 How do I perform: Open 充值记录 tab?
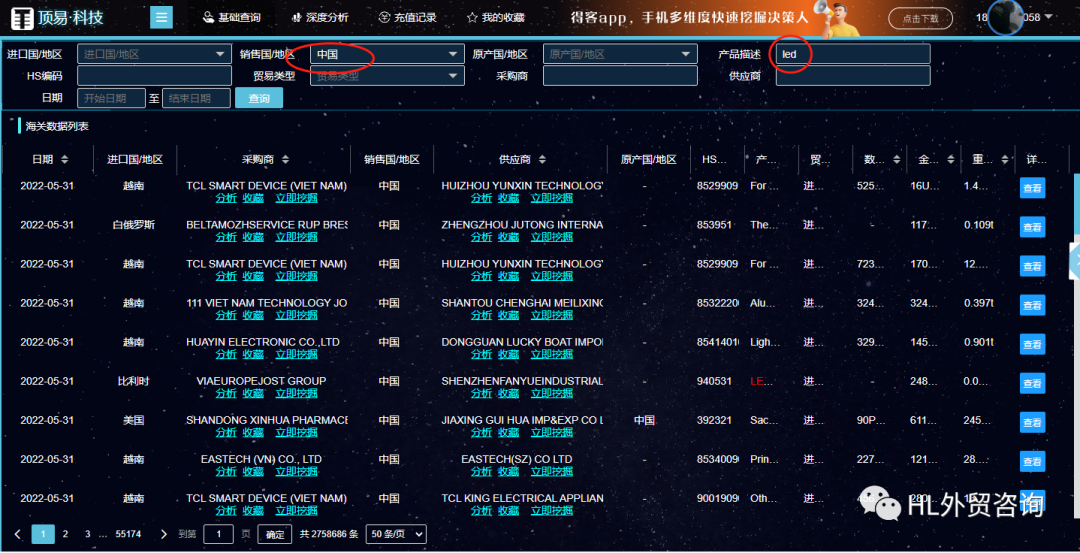[408, 17]
